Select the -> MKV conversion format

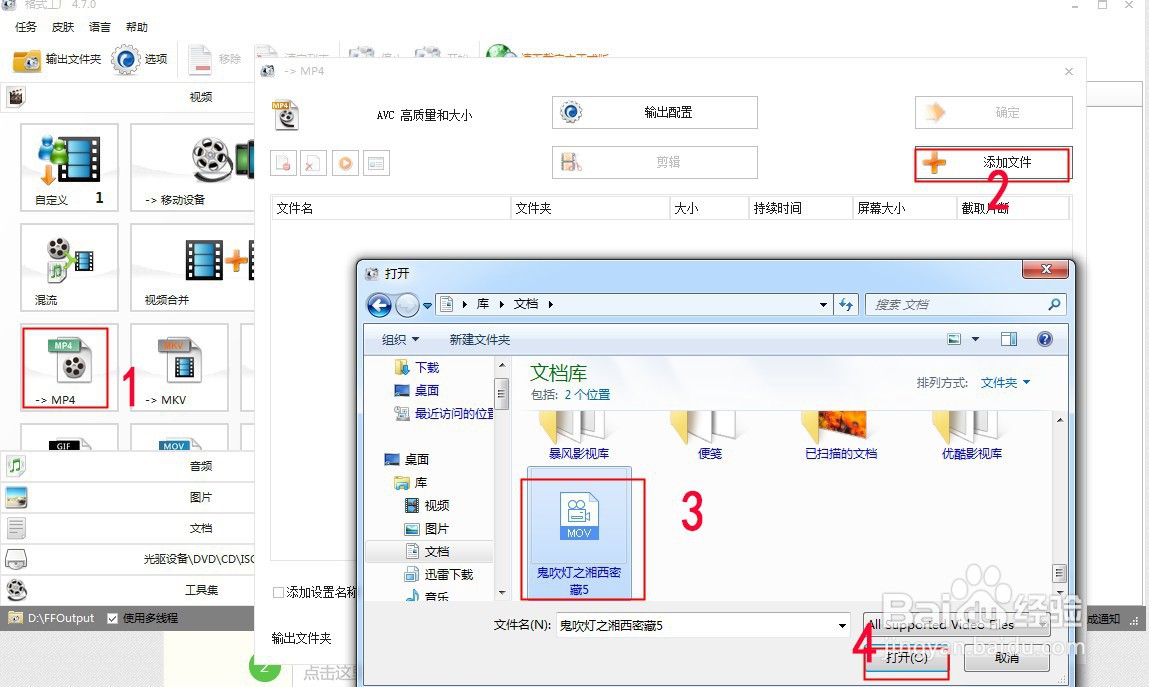[178, 367]
